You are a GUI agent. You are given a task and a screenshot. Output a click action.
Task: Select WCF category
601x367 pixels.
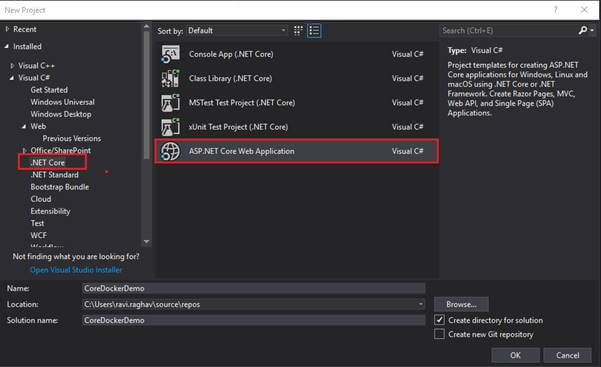(39, 235)
